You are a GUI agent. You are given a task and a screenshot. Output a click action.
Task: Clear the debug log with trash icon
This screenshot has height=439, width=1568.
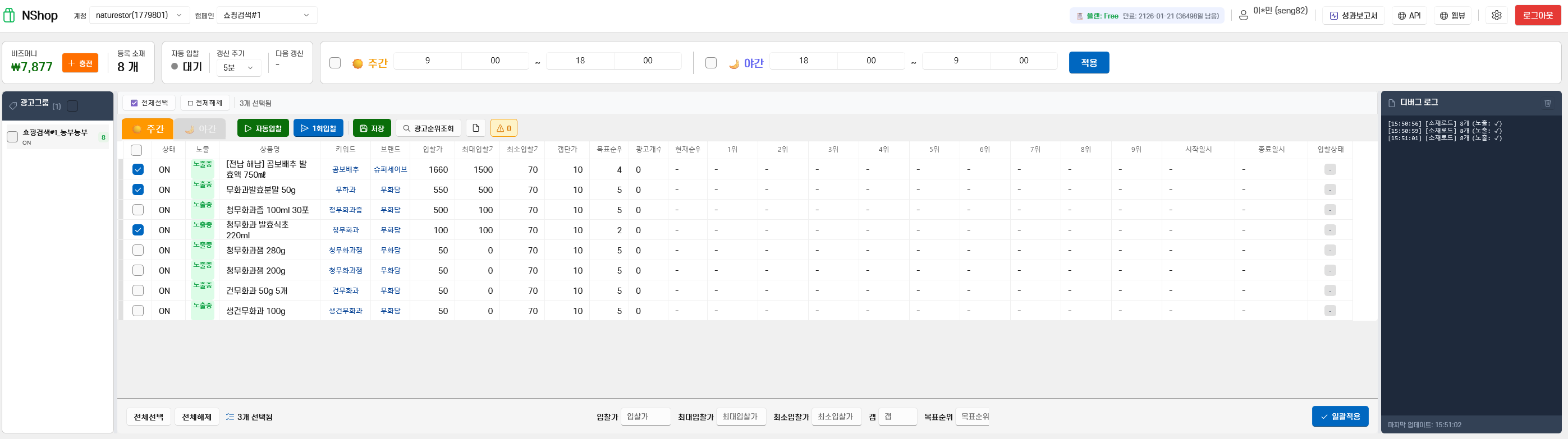pos(1547,103)
